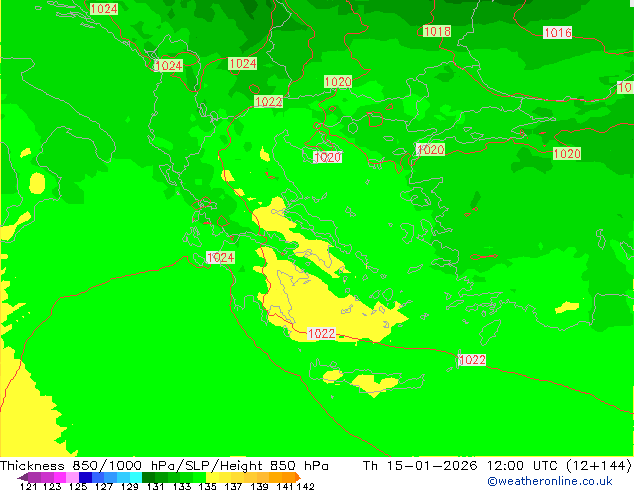Click legend value 123

click(52, 486)
